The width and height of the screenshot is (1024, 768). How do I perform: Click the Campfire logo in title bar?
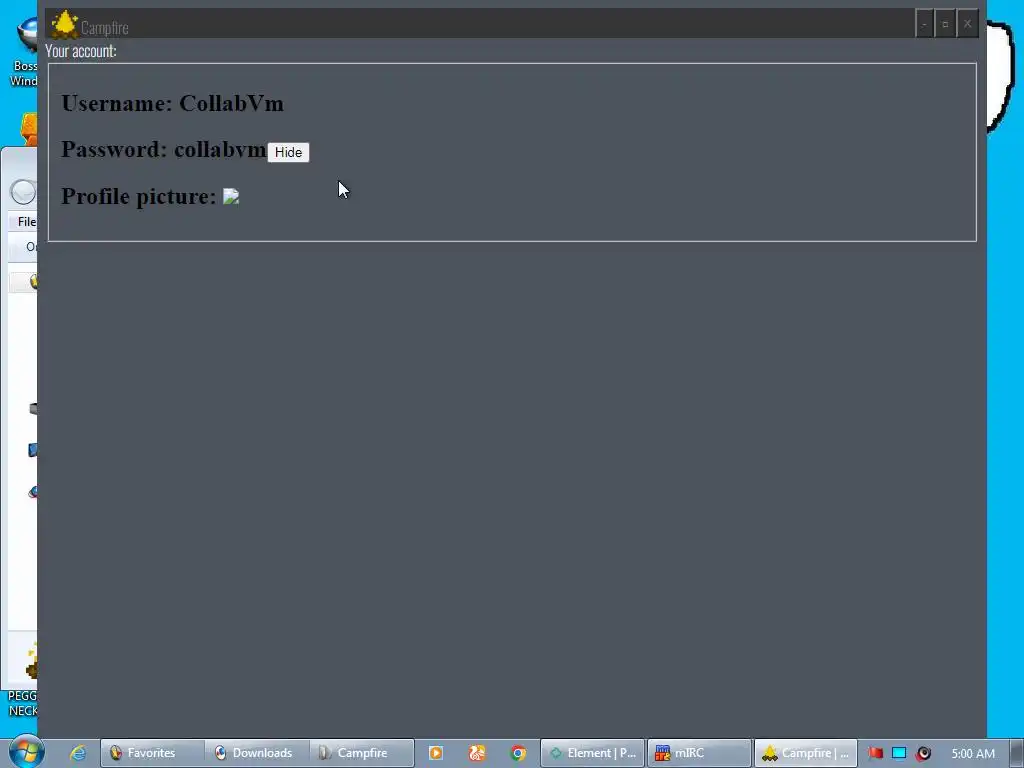pos(64,25)
